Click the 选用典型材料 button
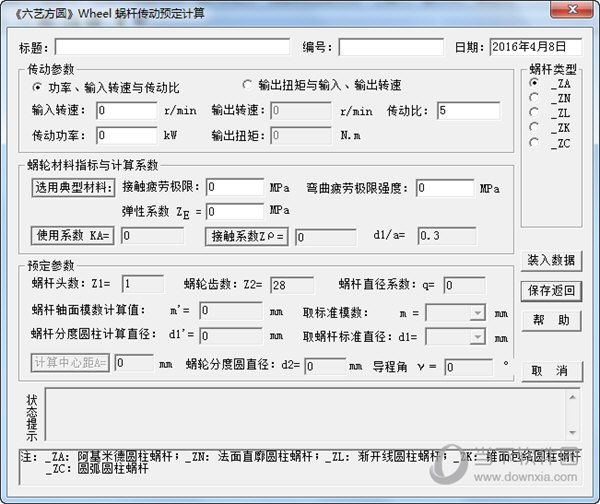Image resolution: width=600 pixels, height=504 pixels. tap(72, 188)
